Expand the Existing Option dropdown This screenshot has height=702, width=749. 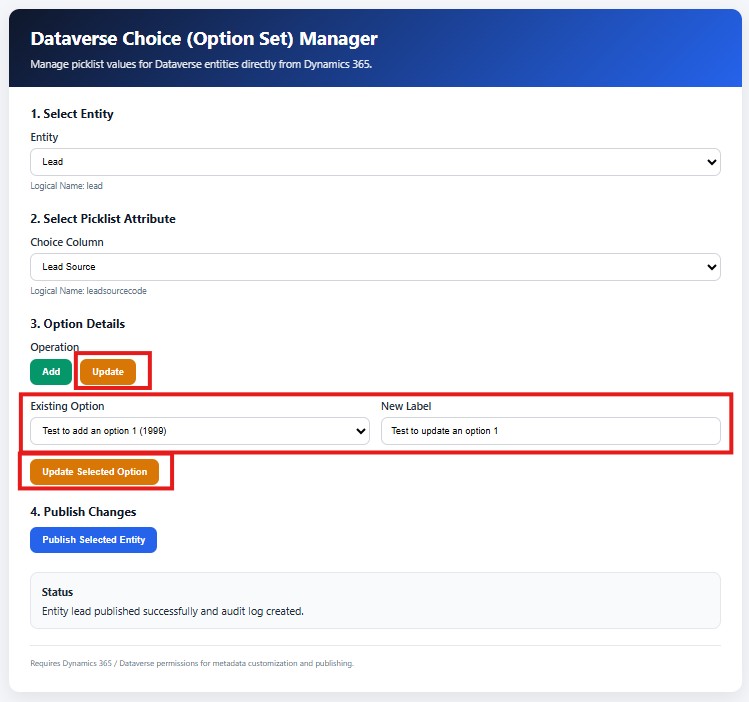(200, 431)
